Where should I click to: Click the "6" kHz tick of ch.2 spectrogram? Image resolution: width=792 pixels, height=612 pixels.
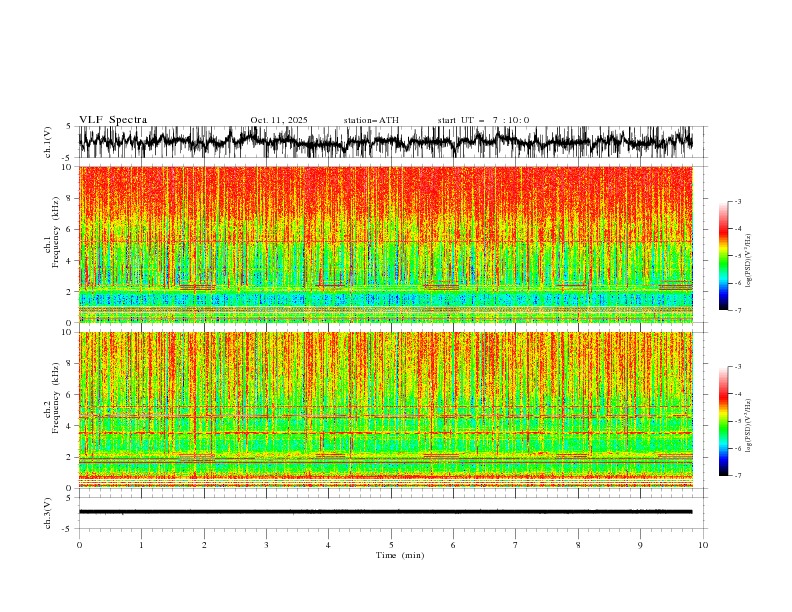click(x=69, y=395)
